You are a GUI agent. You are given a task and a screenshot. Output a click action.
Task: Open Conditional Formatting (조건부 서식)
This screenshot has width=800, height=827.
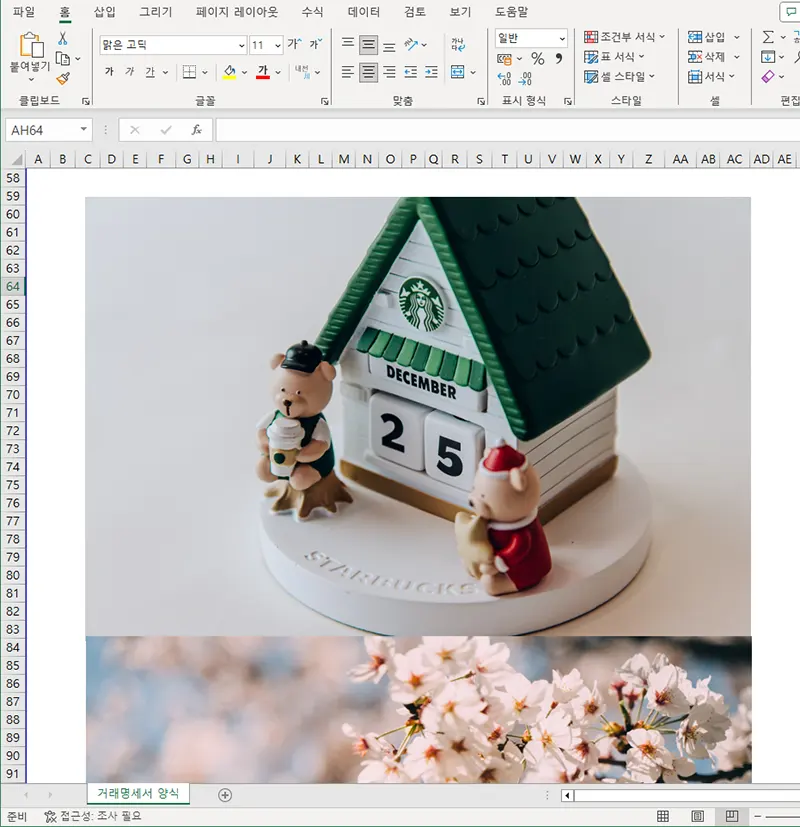(x=625, y=37)
